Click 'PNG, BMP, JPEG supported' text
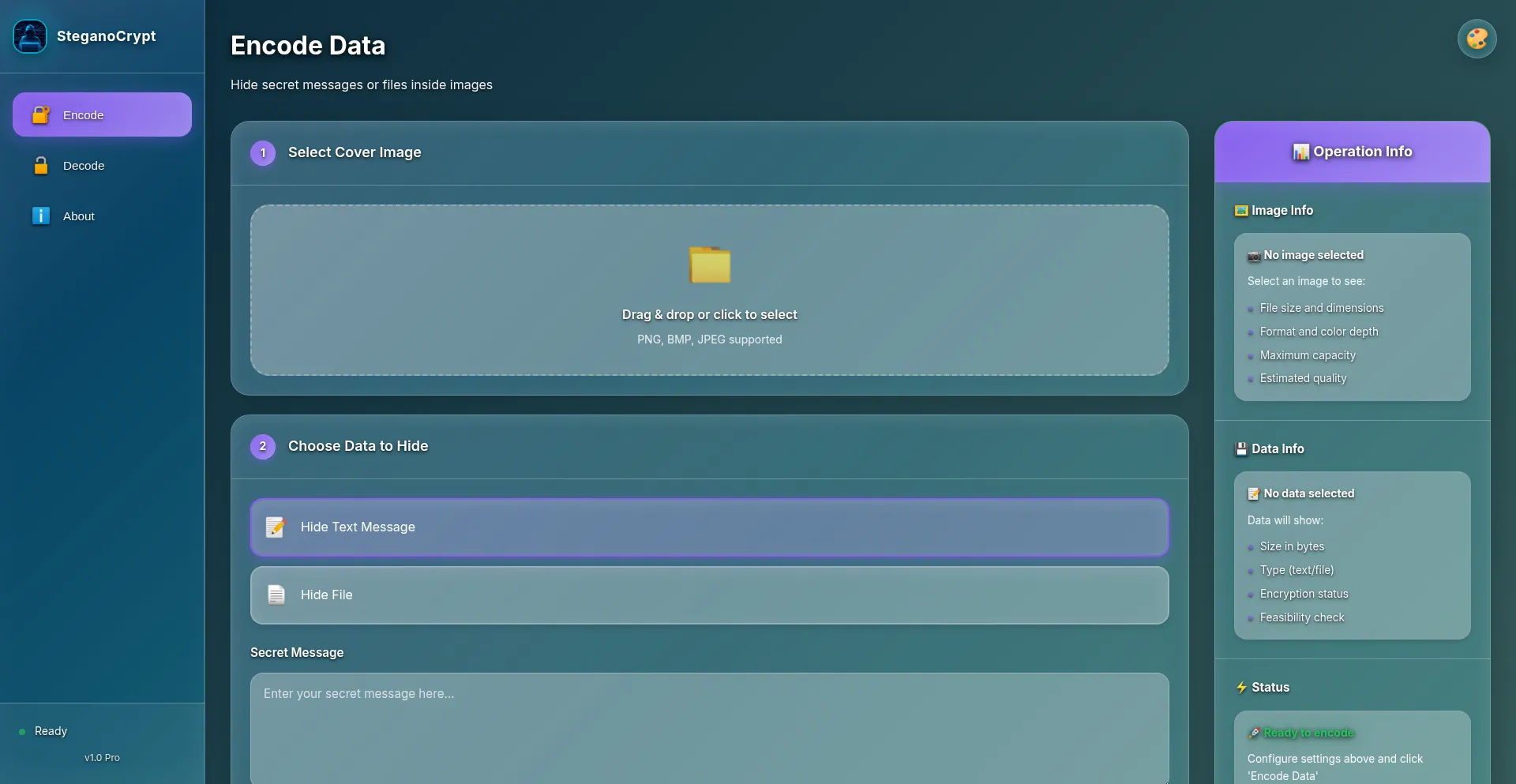Viewport: 1516px width, 784px height. tap(710, 339)
